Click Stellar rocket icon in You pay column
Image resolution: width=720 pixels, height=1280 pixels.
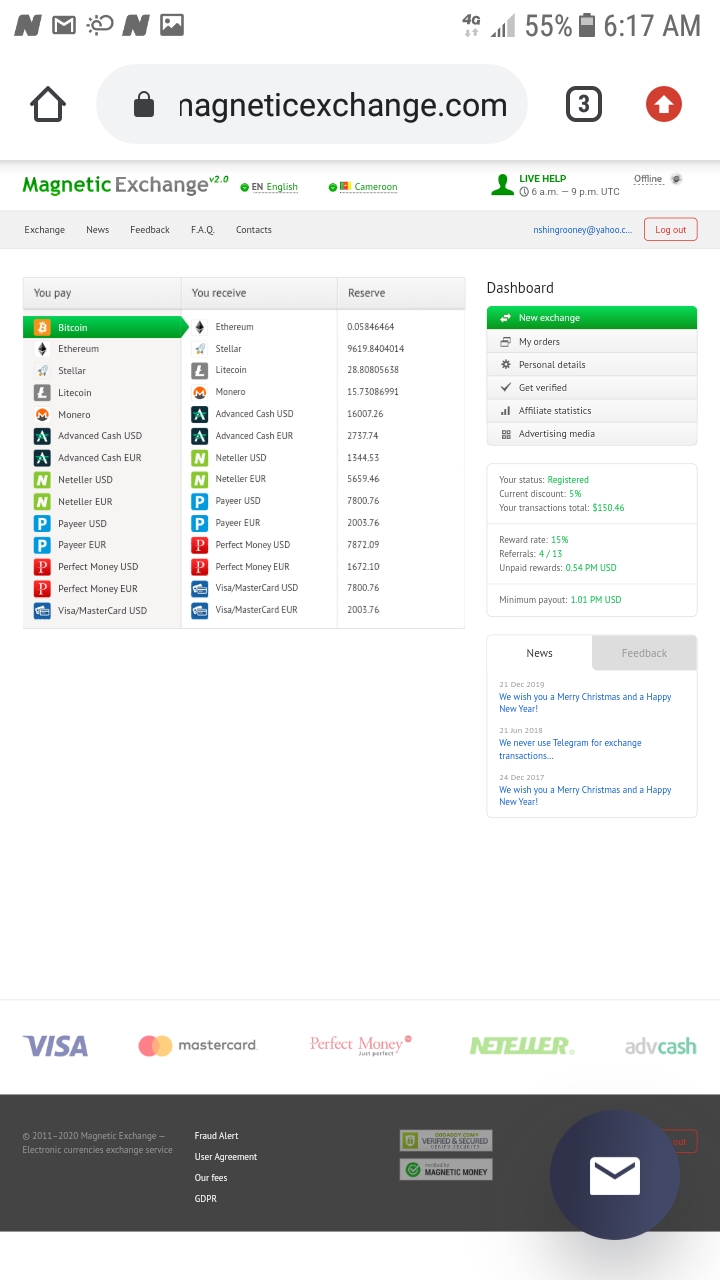[x=42, y=371]
